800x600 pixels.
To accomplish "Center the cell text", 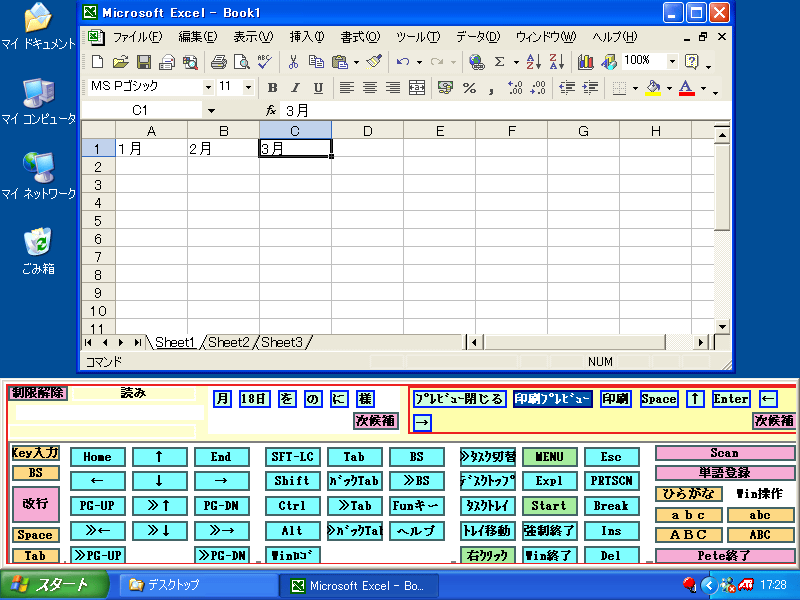I will 370,88.
